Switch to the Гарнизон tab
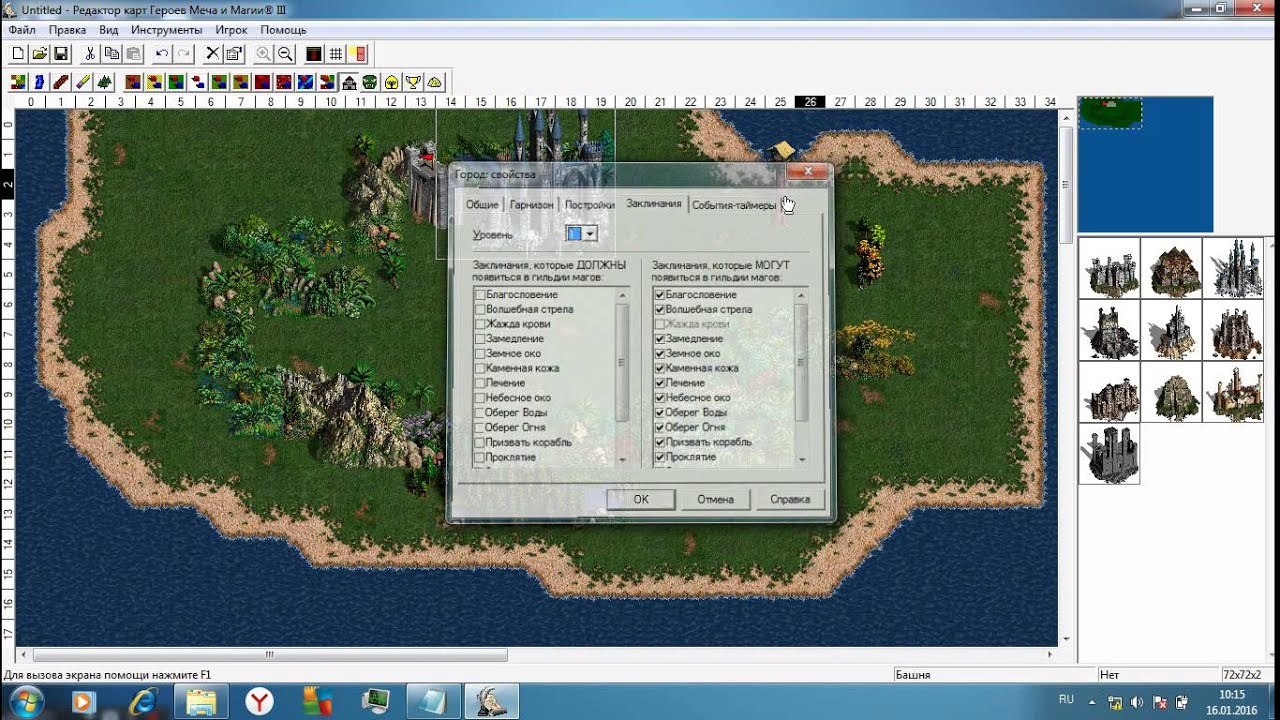This screenshot has width=1280, height=720. pyautogui.click(x=531, y=205)
